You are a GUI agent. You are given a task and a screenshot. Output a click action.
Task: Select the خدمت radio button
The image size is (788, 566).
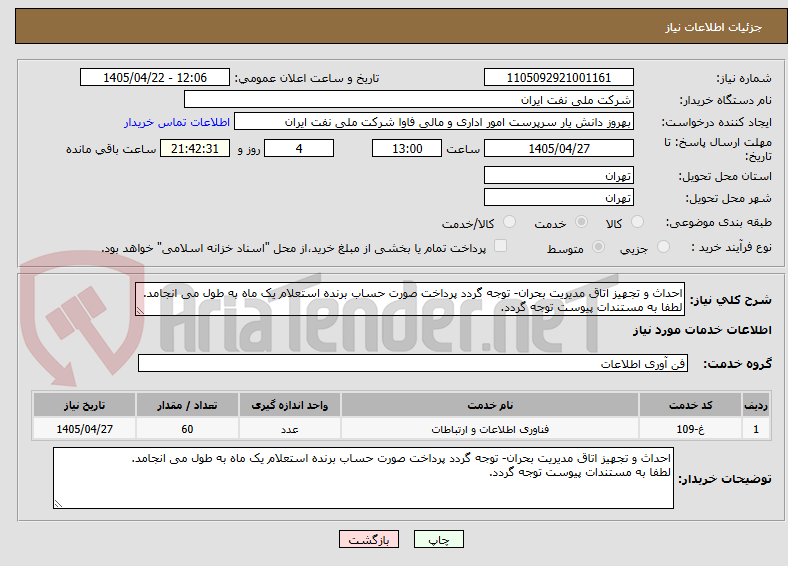pyautogui.click(x=581, y=222)
